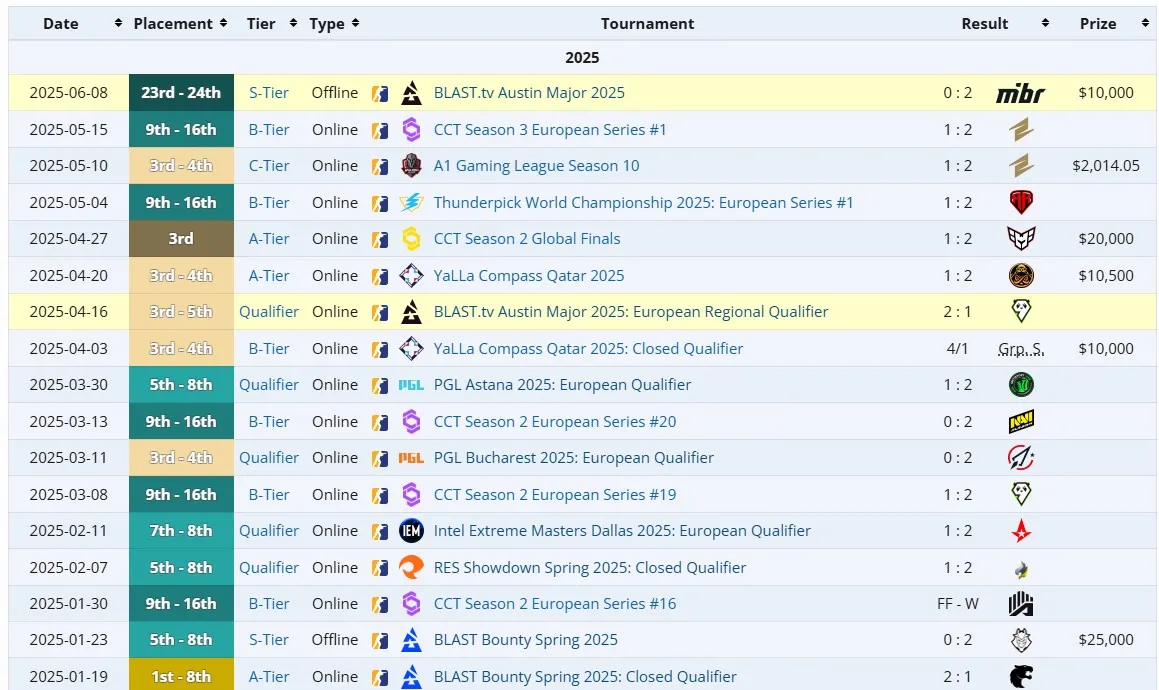Click Thunderpick lightning tournament icon
This screenshot has width=1159, height=690.
[411, 202]
